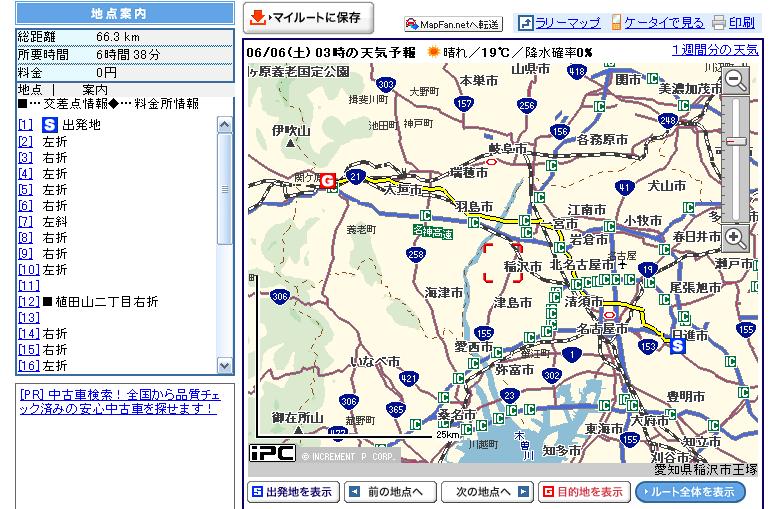The height and width of the screenshot is (509, 782).
Task: Click route 256 shield on map
Action: [x=527, y=105]
